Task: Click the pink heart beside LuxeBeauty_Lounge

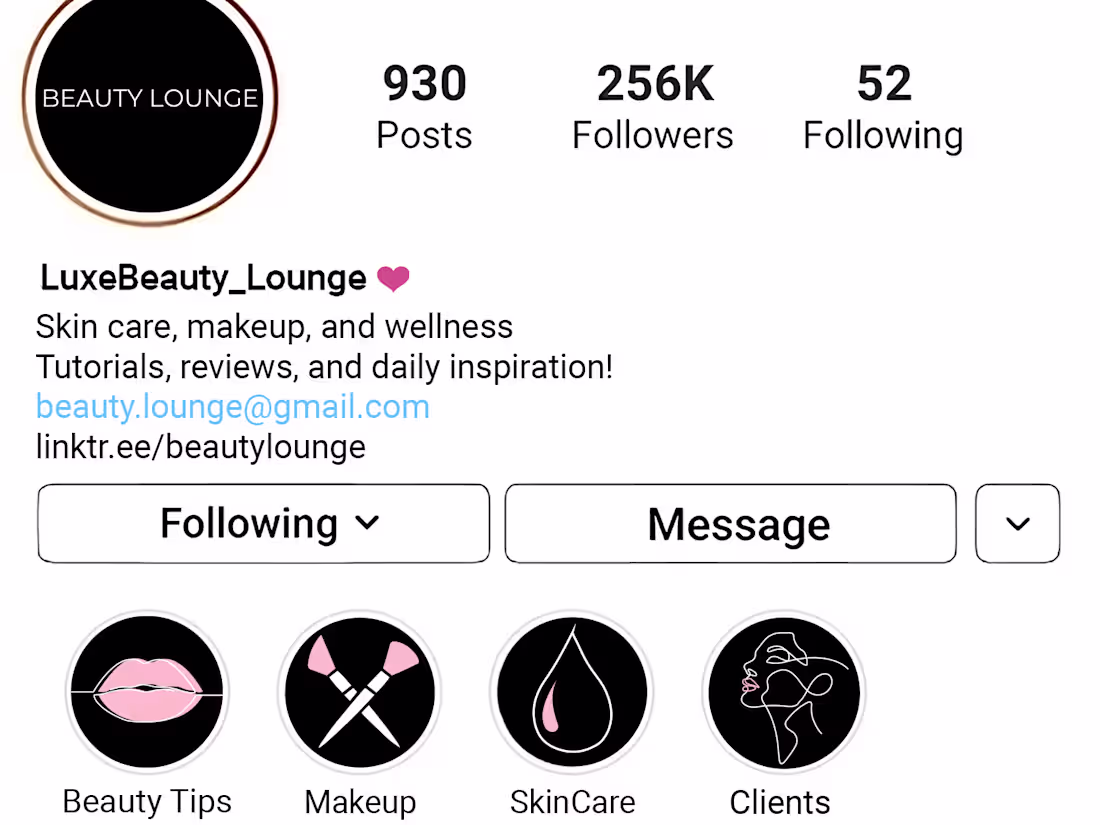Action: coord(393,279)
